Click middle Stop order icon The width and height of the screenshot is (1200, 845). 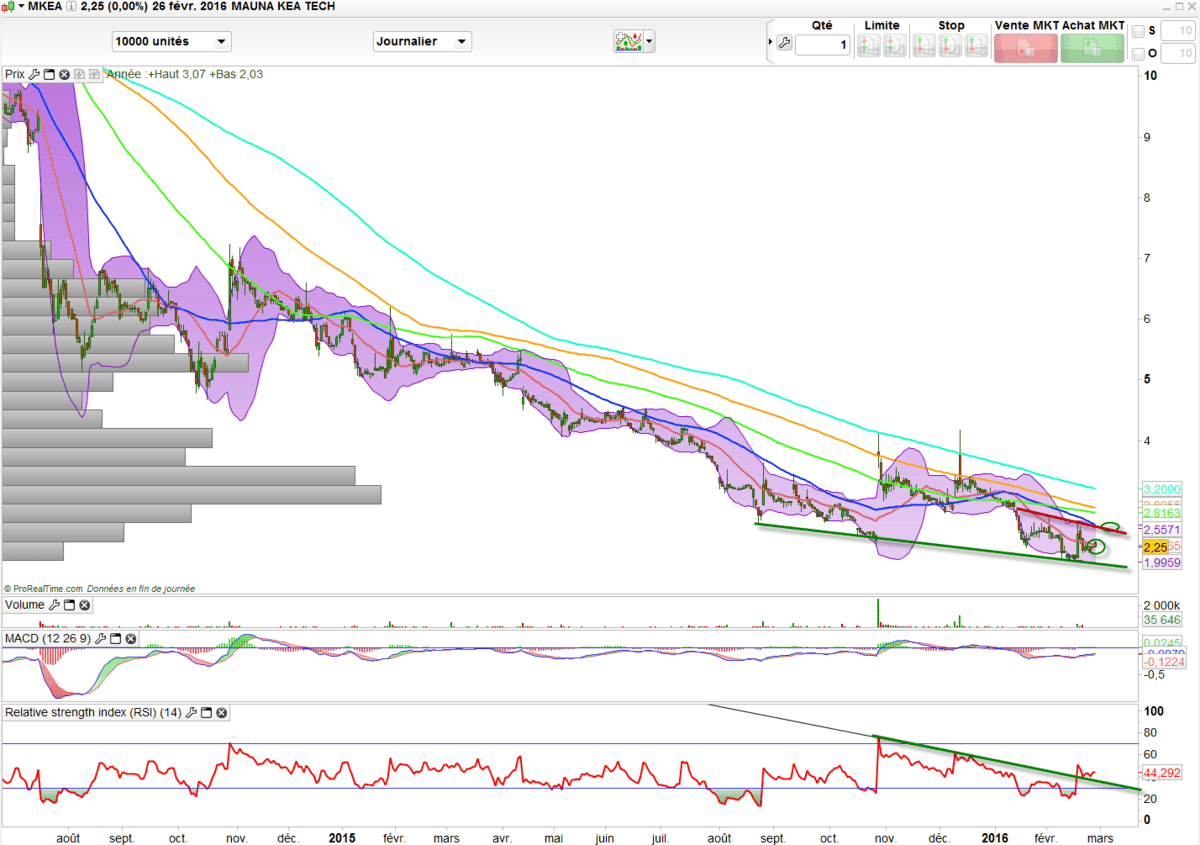[x=951, y=46]
